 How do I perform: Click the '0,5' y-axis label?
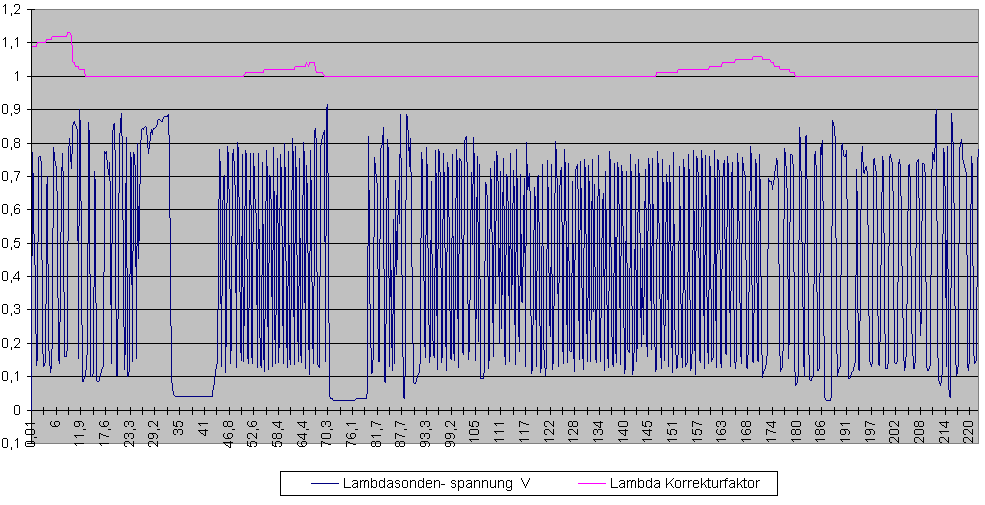click(13, 243)
